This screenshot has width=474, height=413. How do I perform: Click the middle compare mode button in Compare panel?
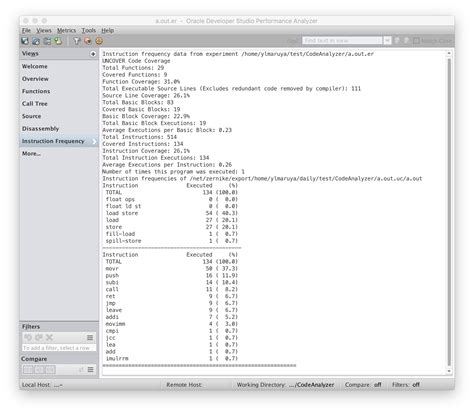pos(39,370)
